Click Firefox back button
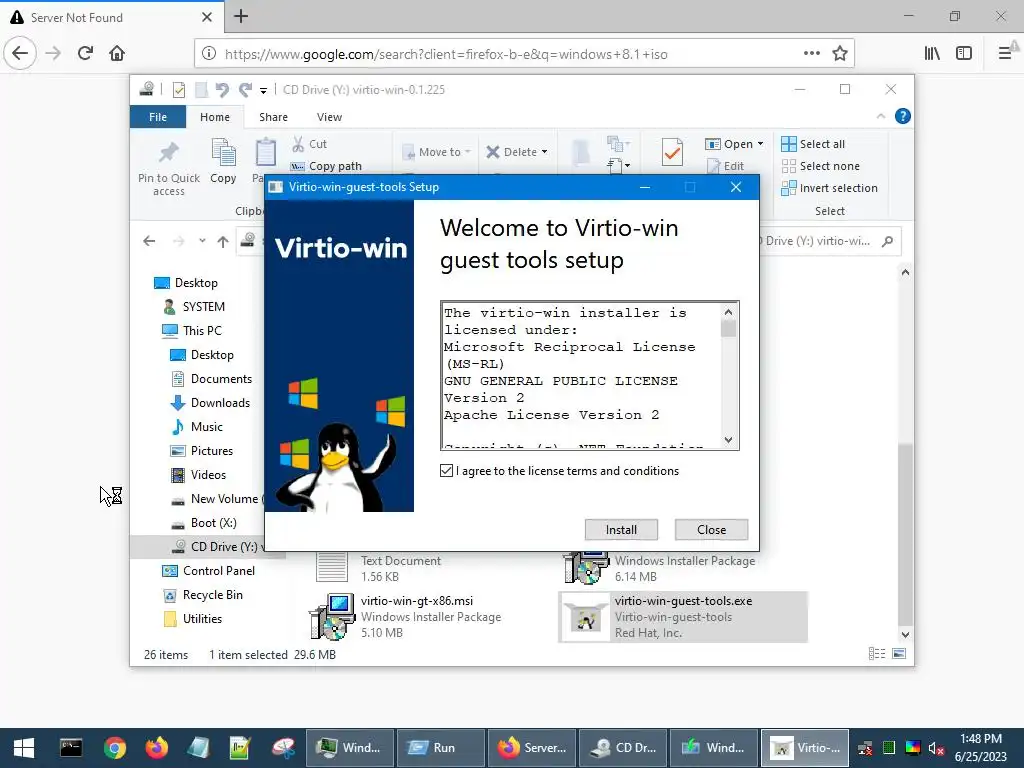 20,53
